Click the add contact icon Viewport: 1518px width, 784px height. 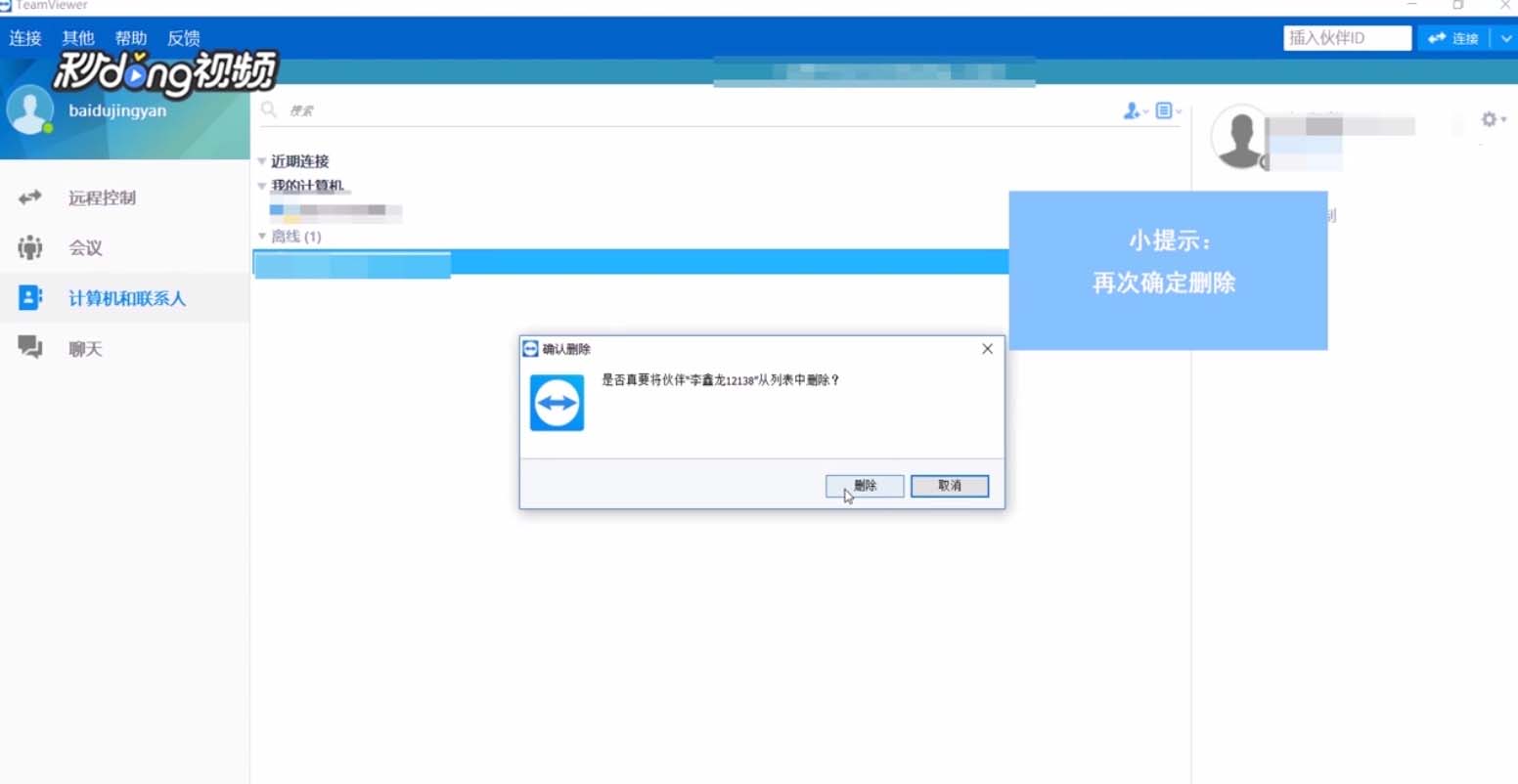point(1135,111)
